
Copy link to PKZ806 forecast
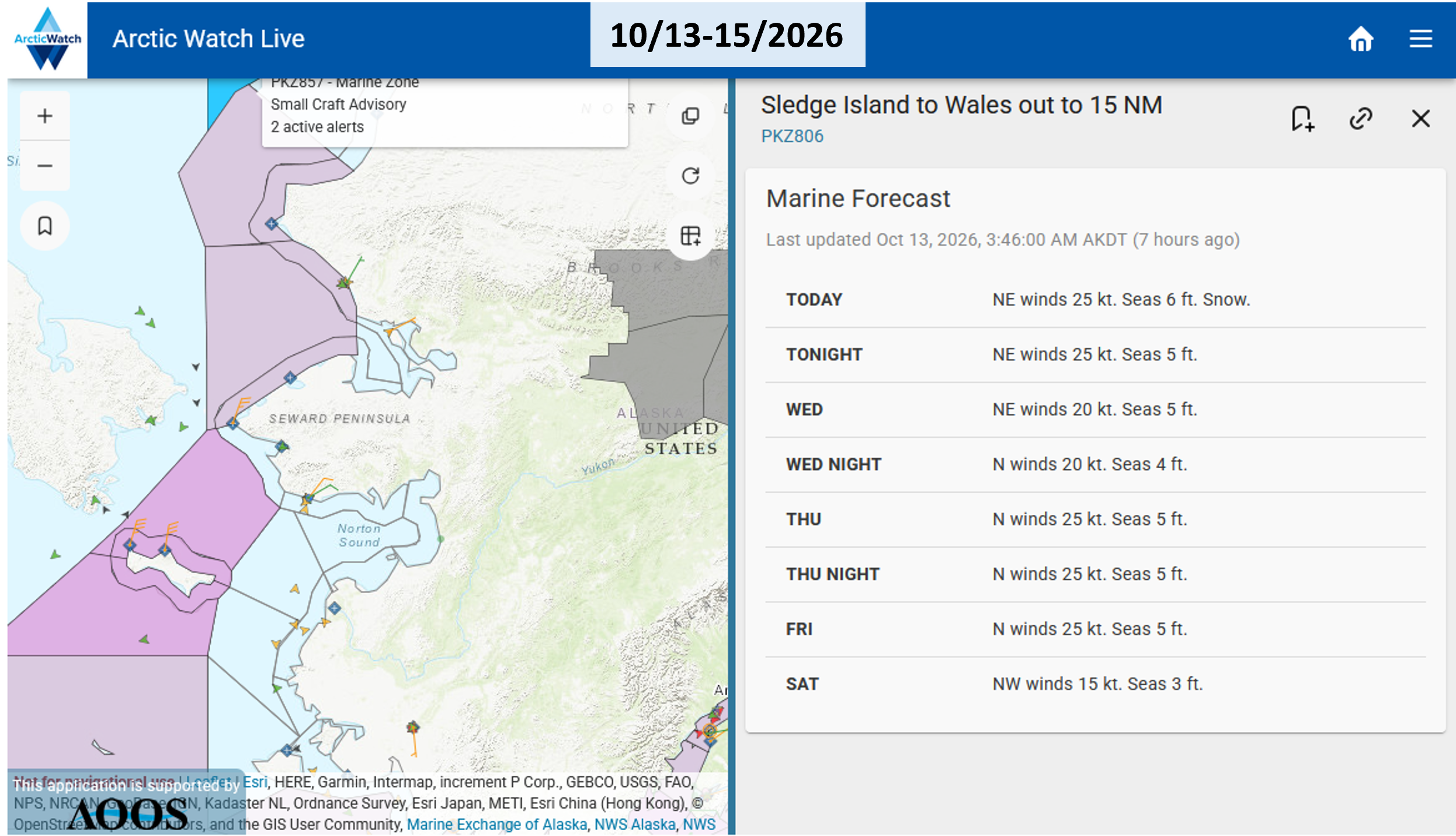(x=1361, y=119)
